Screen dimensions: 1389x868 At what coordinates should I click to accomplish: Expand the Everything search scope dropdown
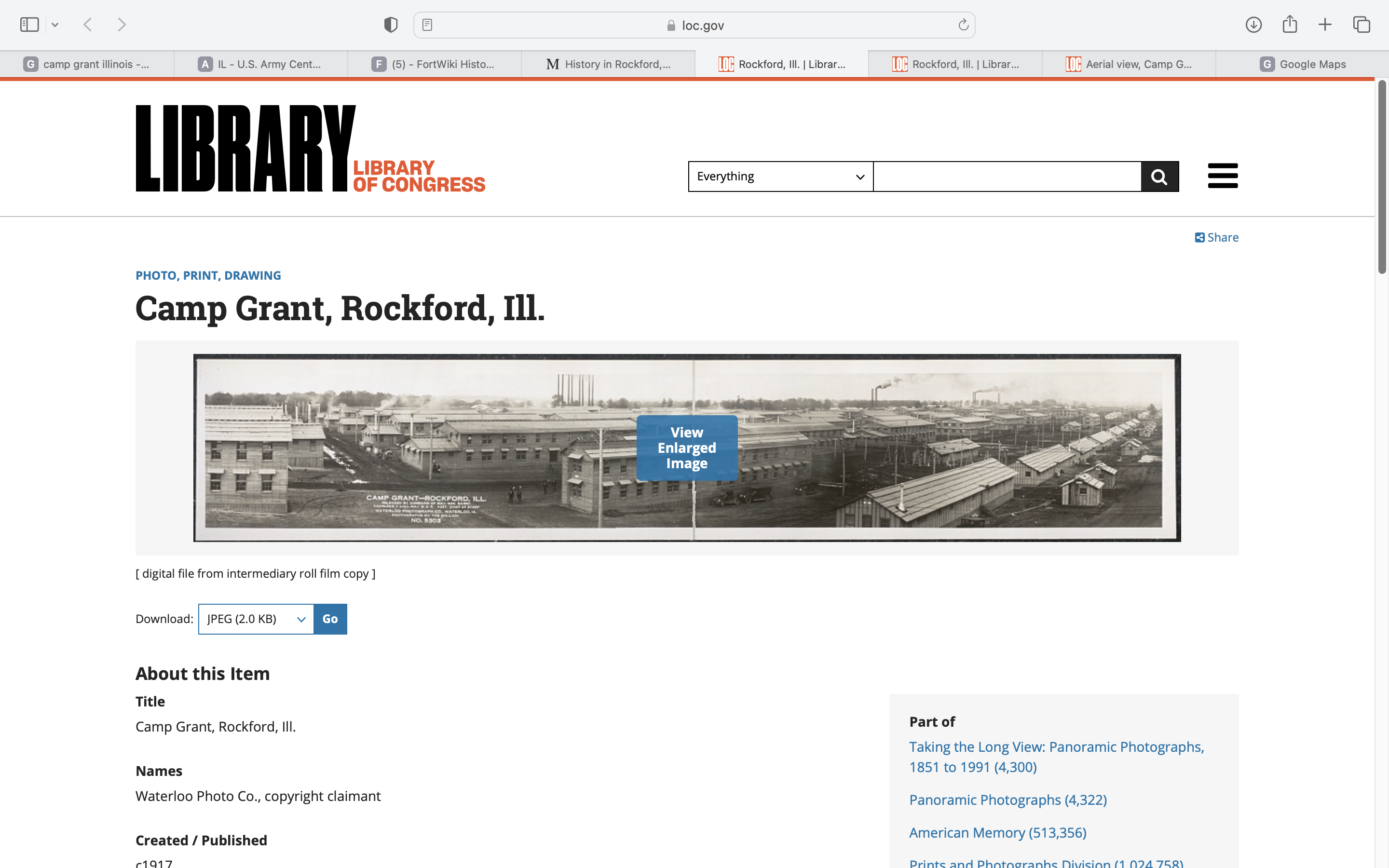(780, 176)
